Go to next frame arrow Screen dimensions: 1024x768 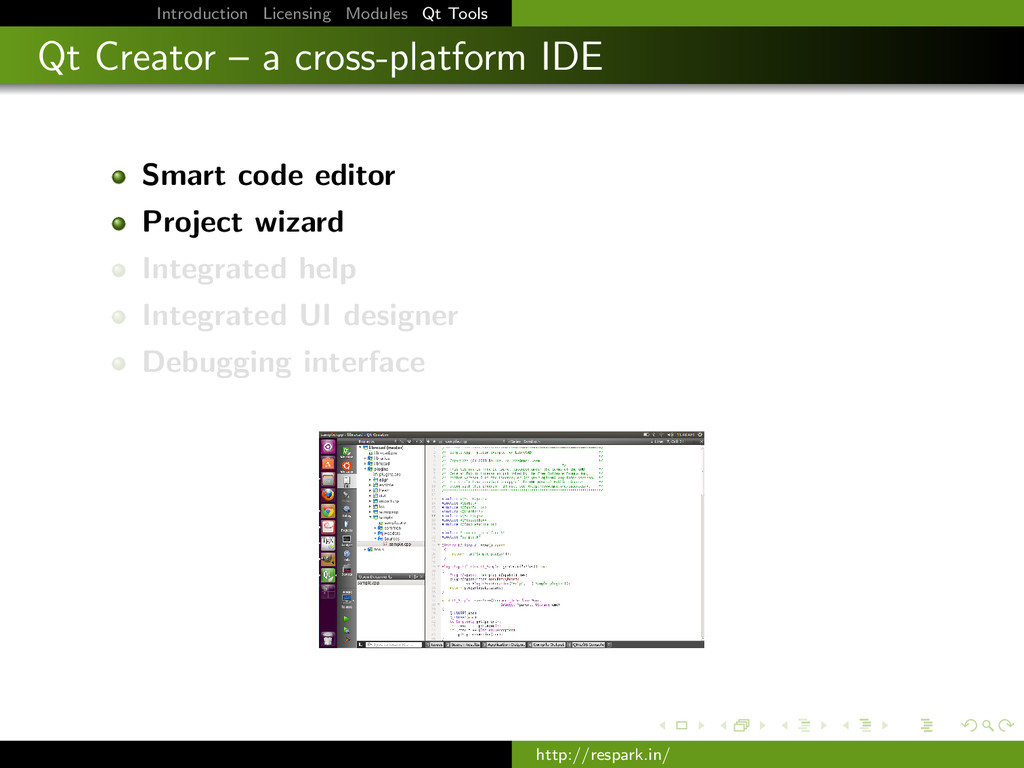762,726
